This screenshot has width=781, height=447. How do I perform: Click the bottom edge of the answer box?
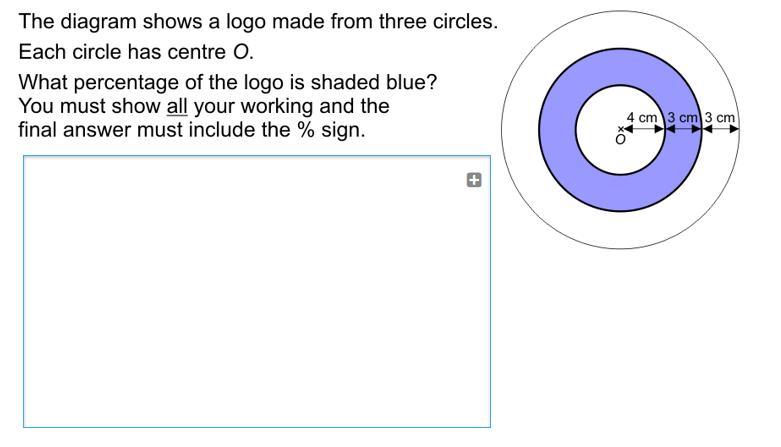coord(257,427)
